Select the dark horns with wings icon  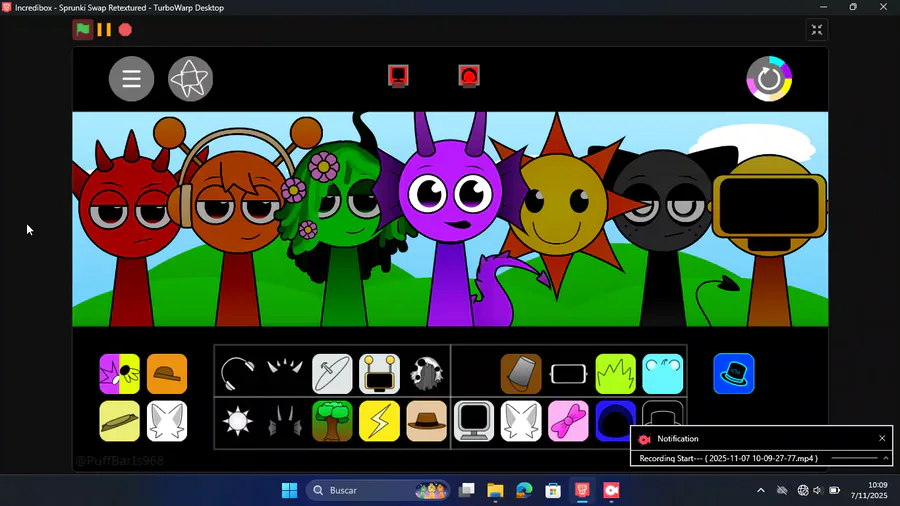click(x=285, y=421)
